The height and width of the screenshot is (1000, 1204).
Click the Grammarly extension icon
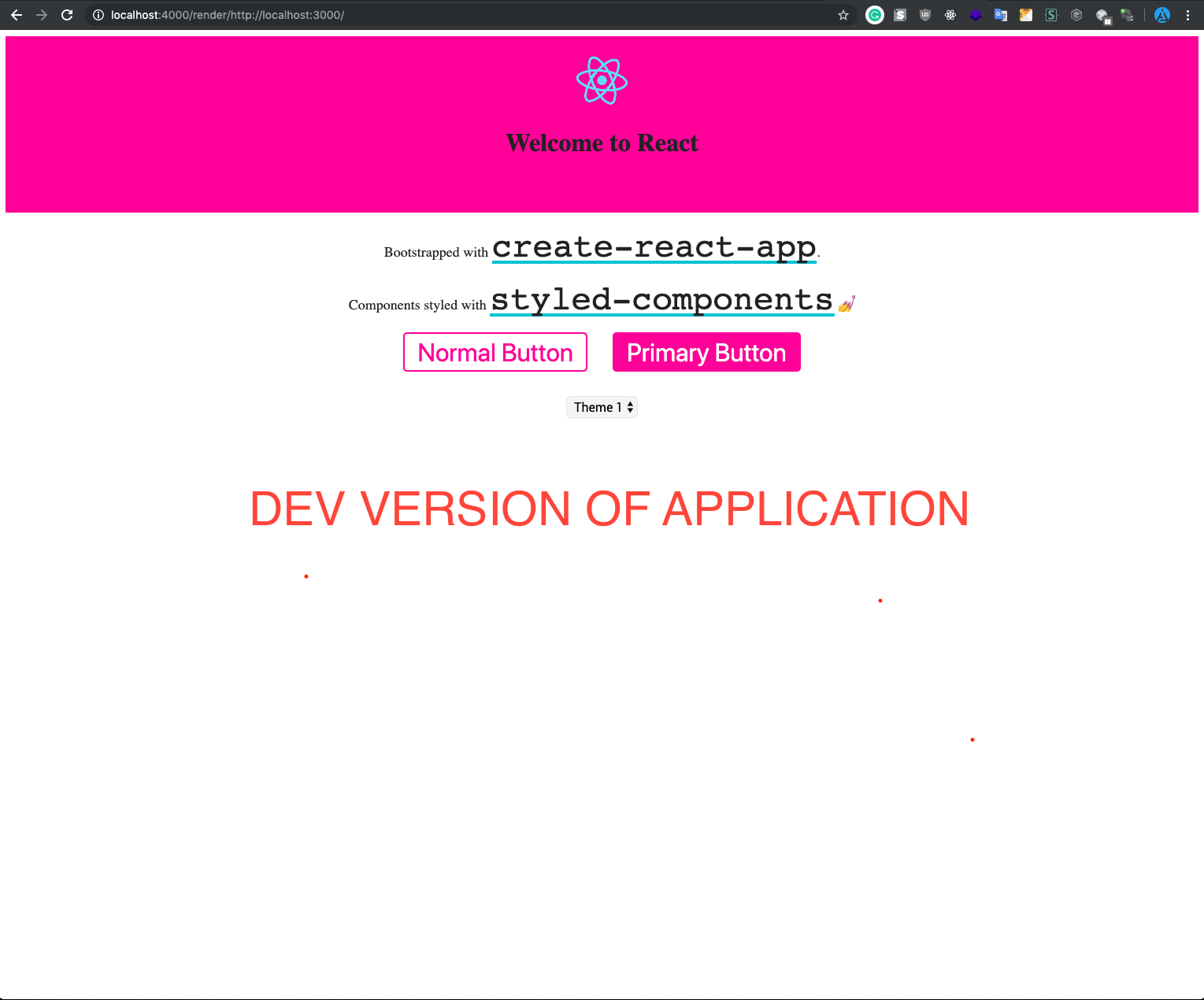[x=874, y=15]
